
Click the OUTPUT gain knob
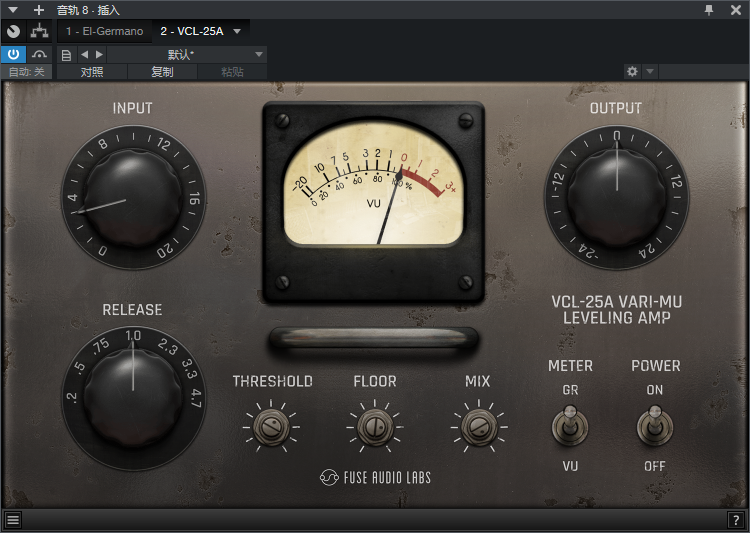tap(617, 198)
